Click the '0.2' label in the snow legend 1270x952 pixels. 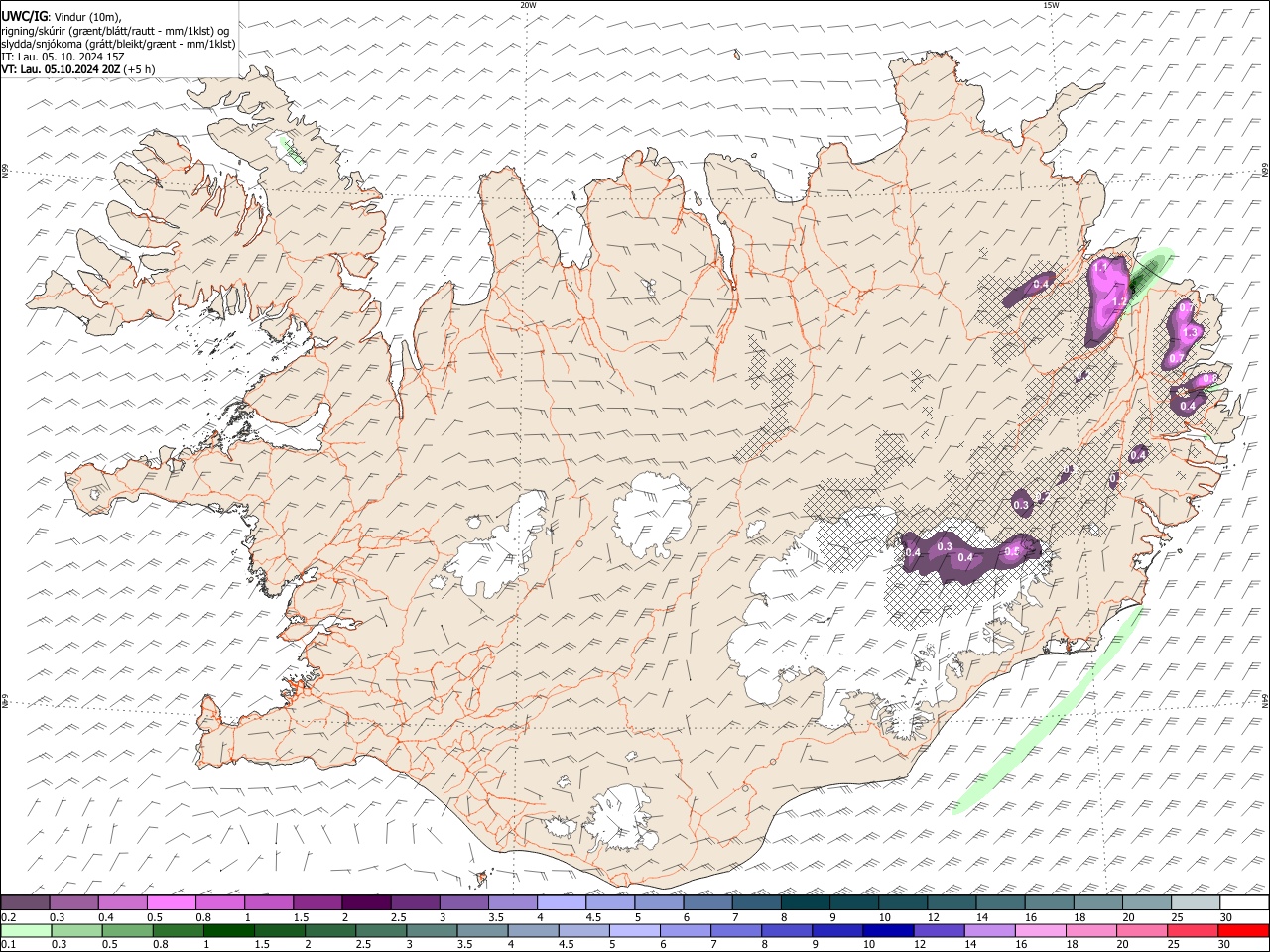tap(8, 917)
